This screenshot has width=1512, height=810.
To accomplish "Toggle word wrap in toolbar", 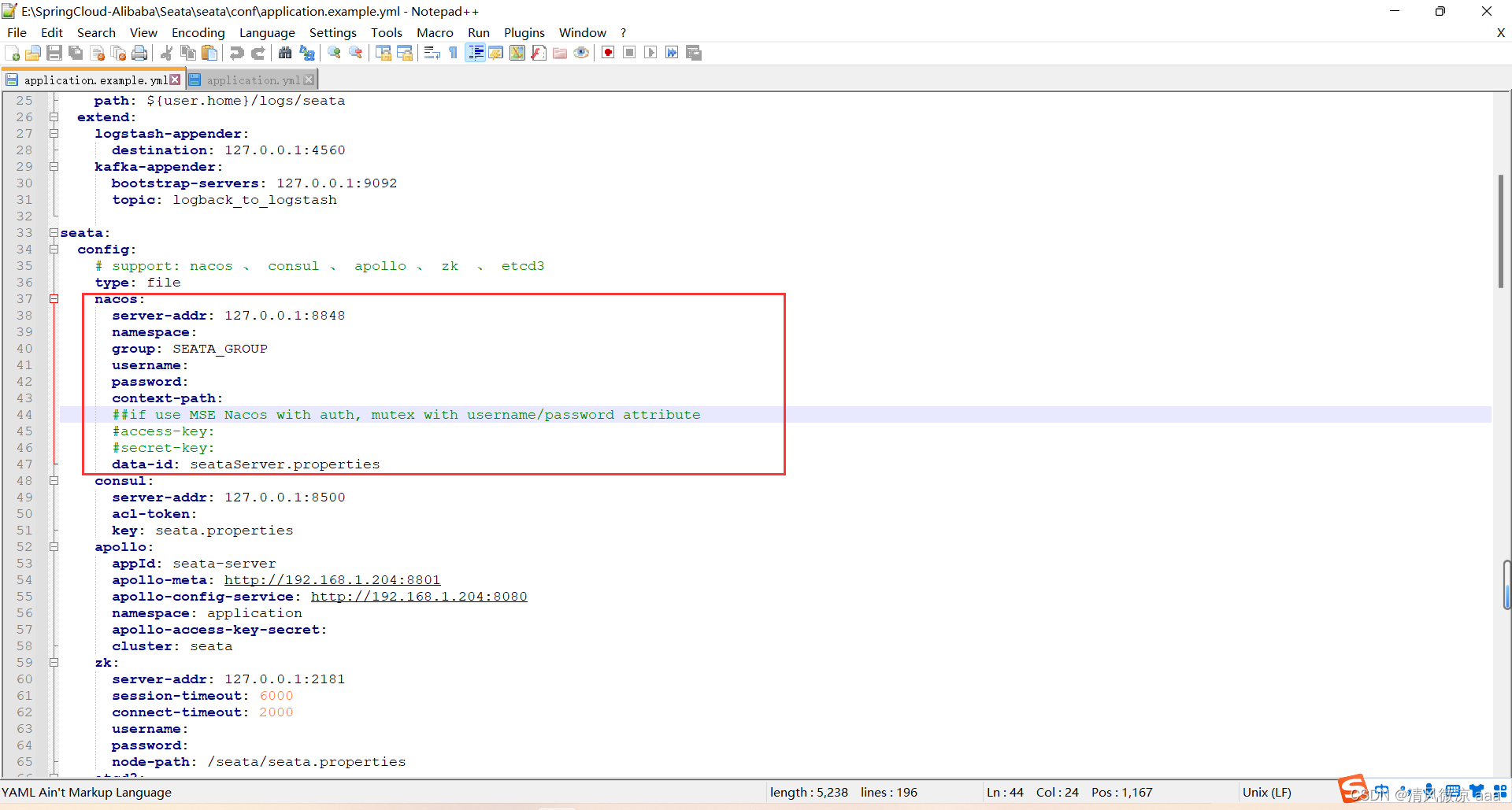I will pyautogui.click(x=432, y=53).
